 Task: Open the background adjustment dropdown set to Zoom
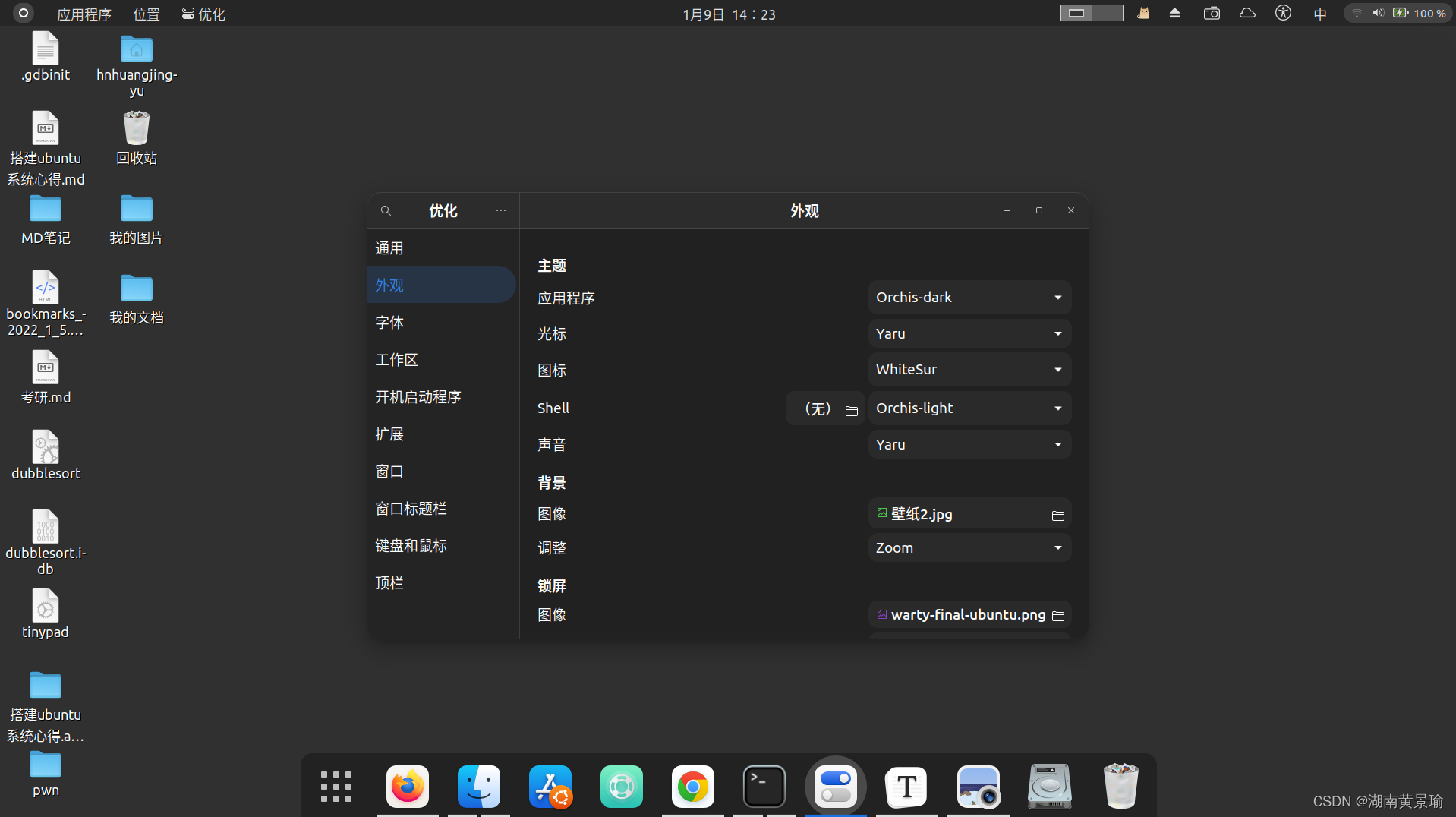coord(969,548)
